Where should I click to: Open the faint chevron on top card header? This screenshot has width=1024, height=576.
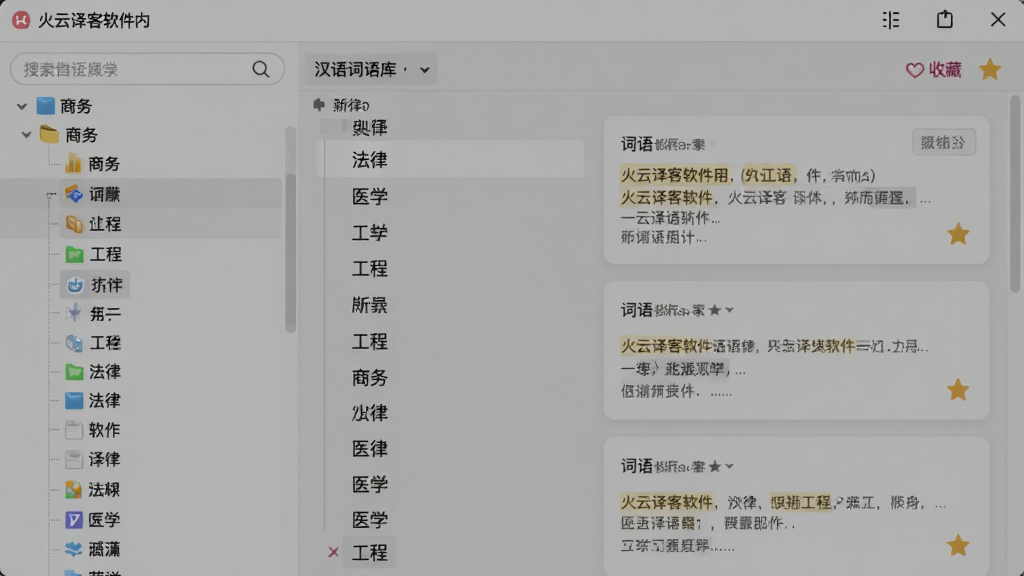[x=712, y=144]
